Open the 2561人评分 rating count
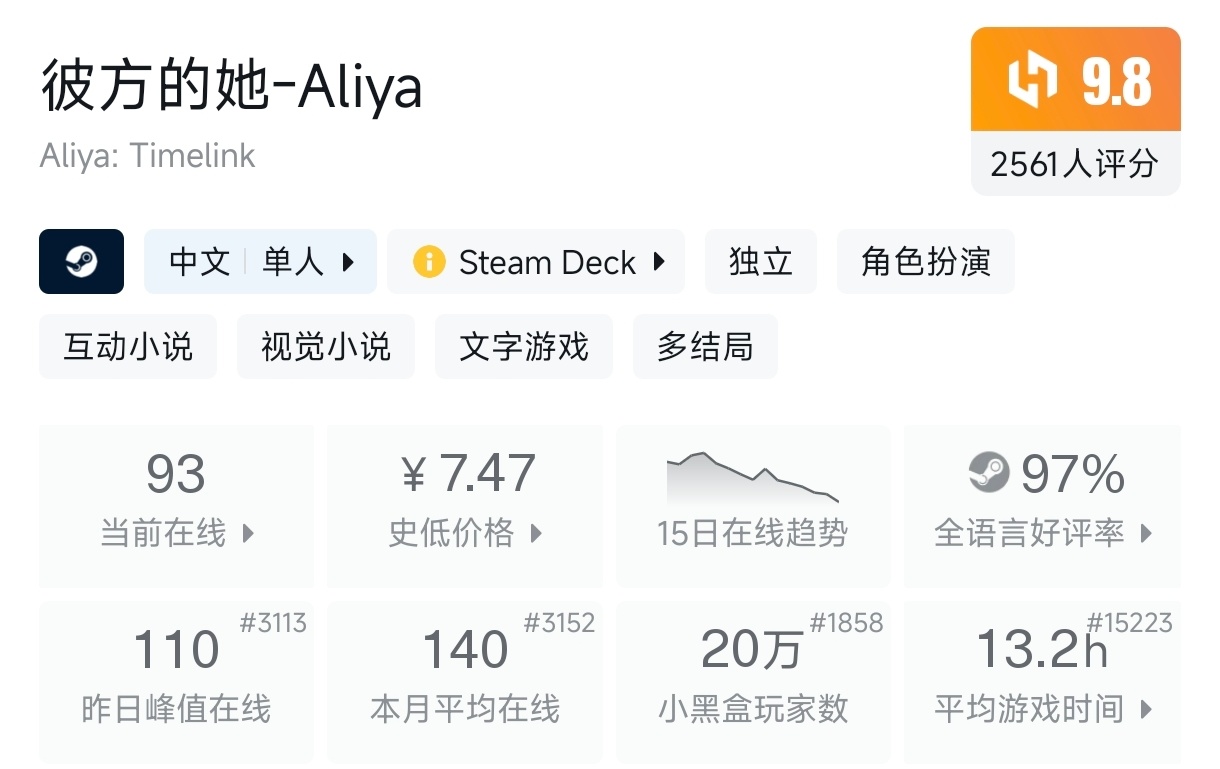1220x769 pixels. coord(1075,164)
